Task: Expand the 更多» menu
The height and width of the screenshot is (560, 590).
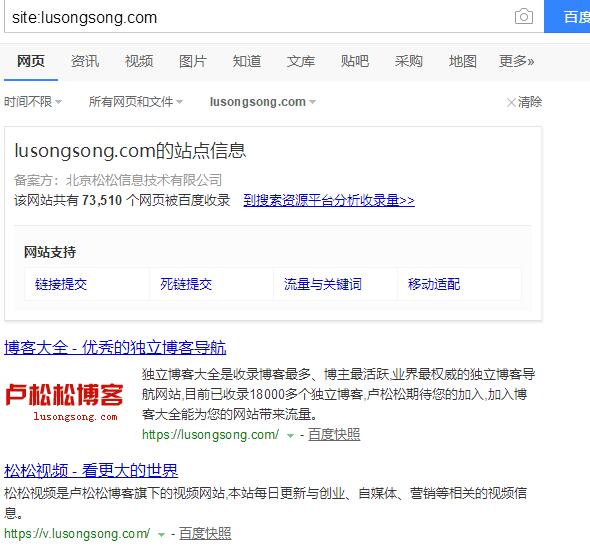Action: (517, 61)
